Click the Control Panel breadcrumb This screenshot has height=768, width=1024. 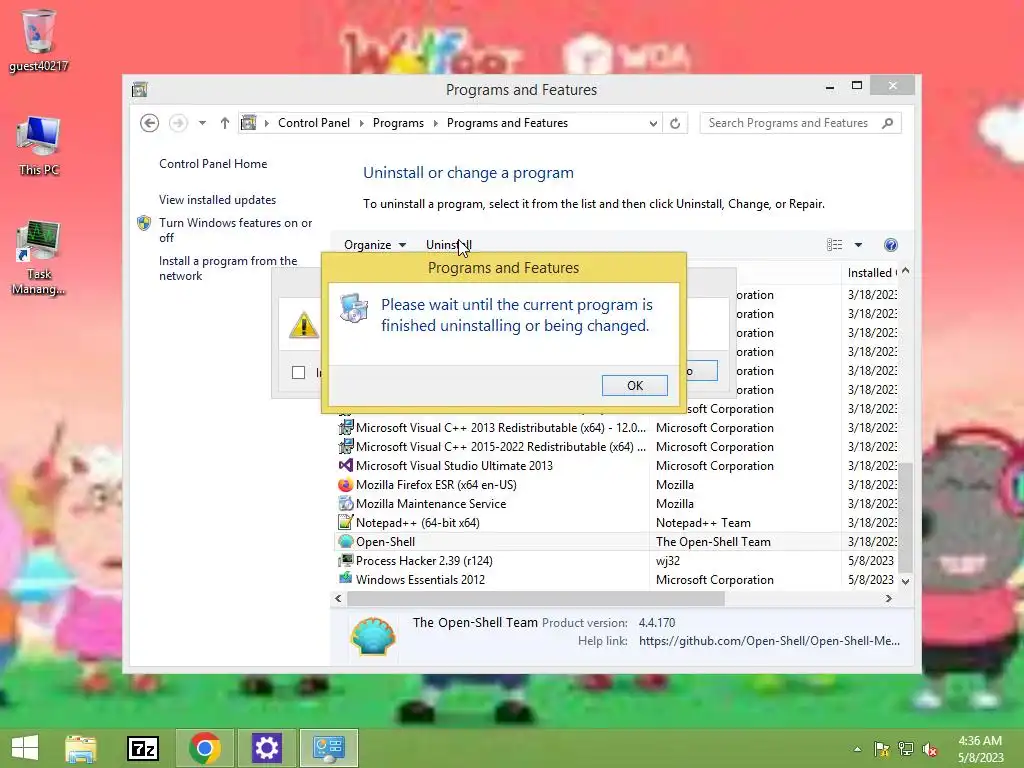[x=313, y=123]
